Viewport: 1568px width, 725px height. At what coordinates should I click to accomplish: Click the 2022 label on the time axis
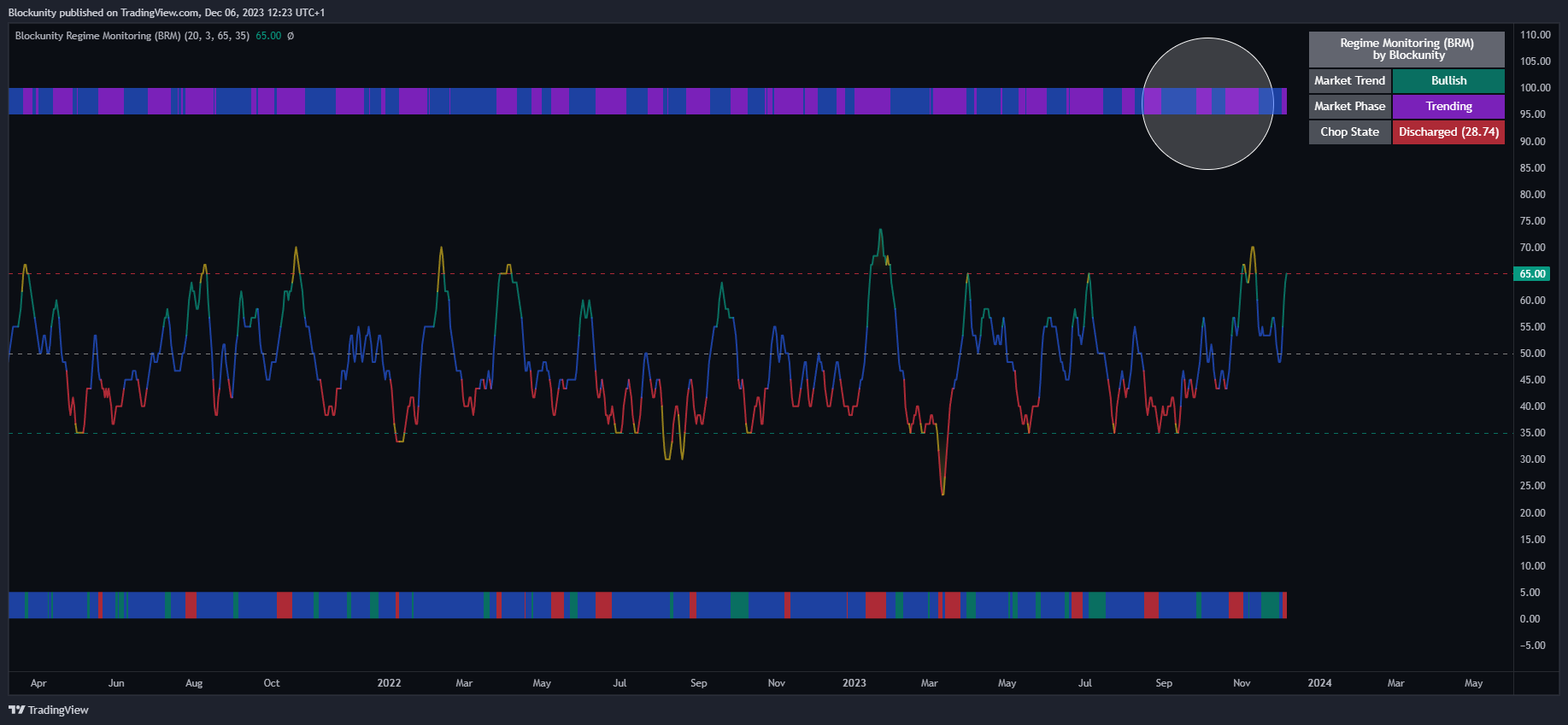tap(389, 683)
